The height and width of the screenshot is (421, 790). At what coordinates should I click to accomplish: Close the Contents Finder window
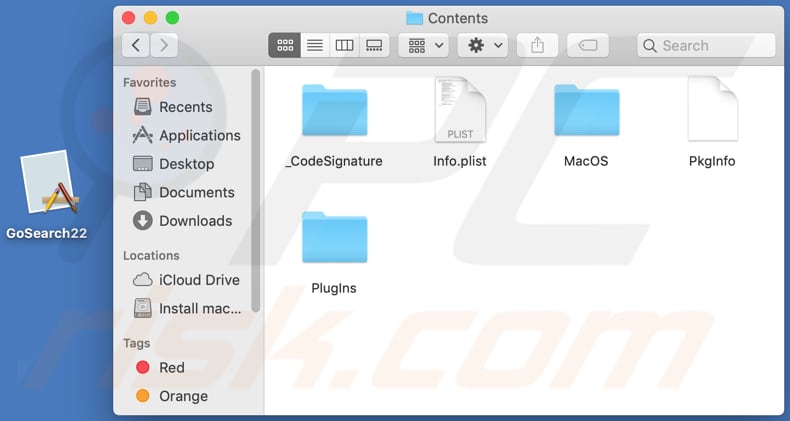128,18
